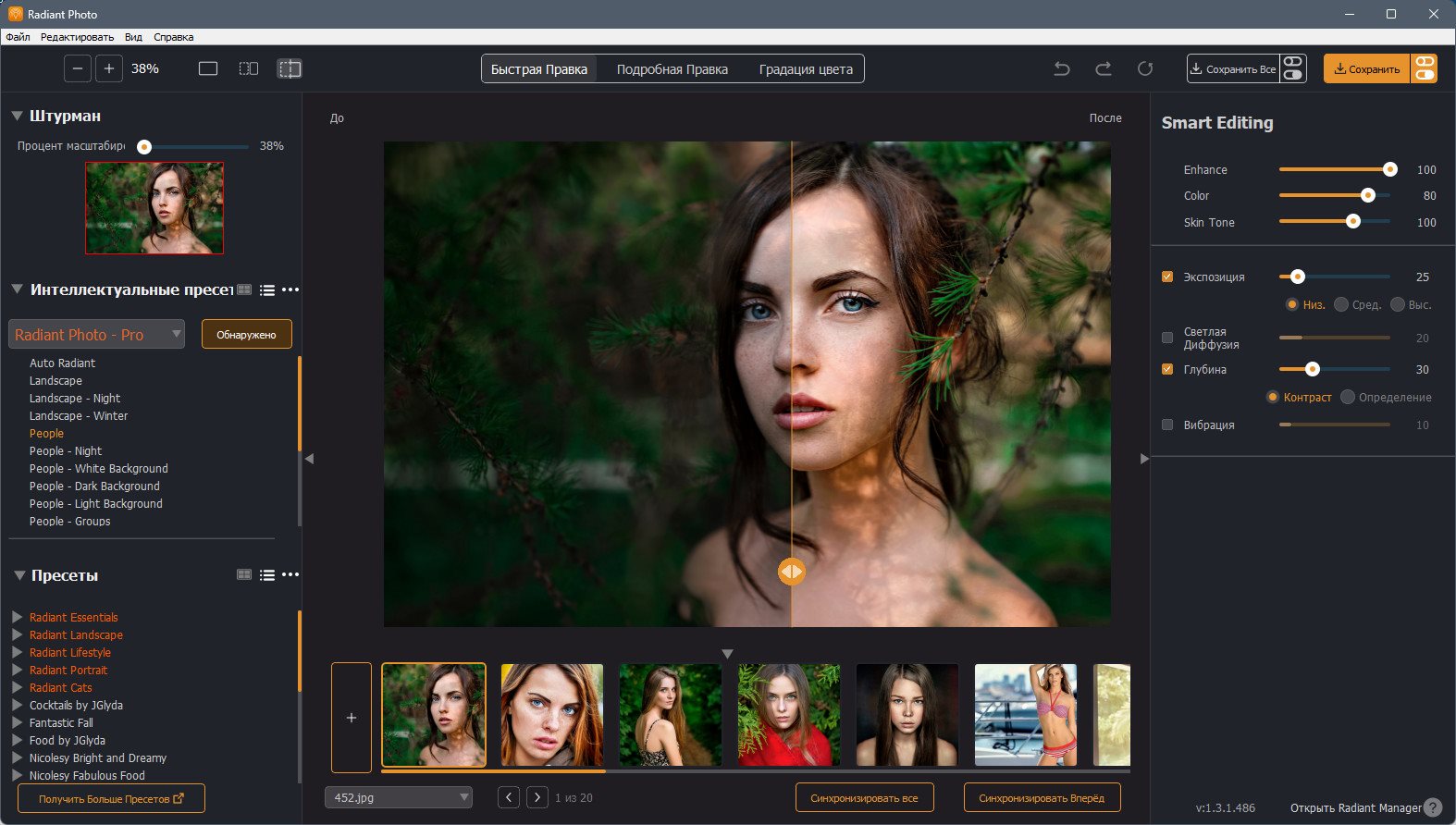Open the Редактировать menu
Screen dimensions: 1456x825
tap(77, 37)
